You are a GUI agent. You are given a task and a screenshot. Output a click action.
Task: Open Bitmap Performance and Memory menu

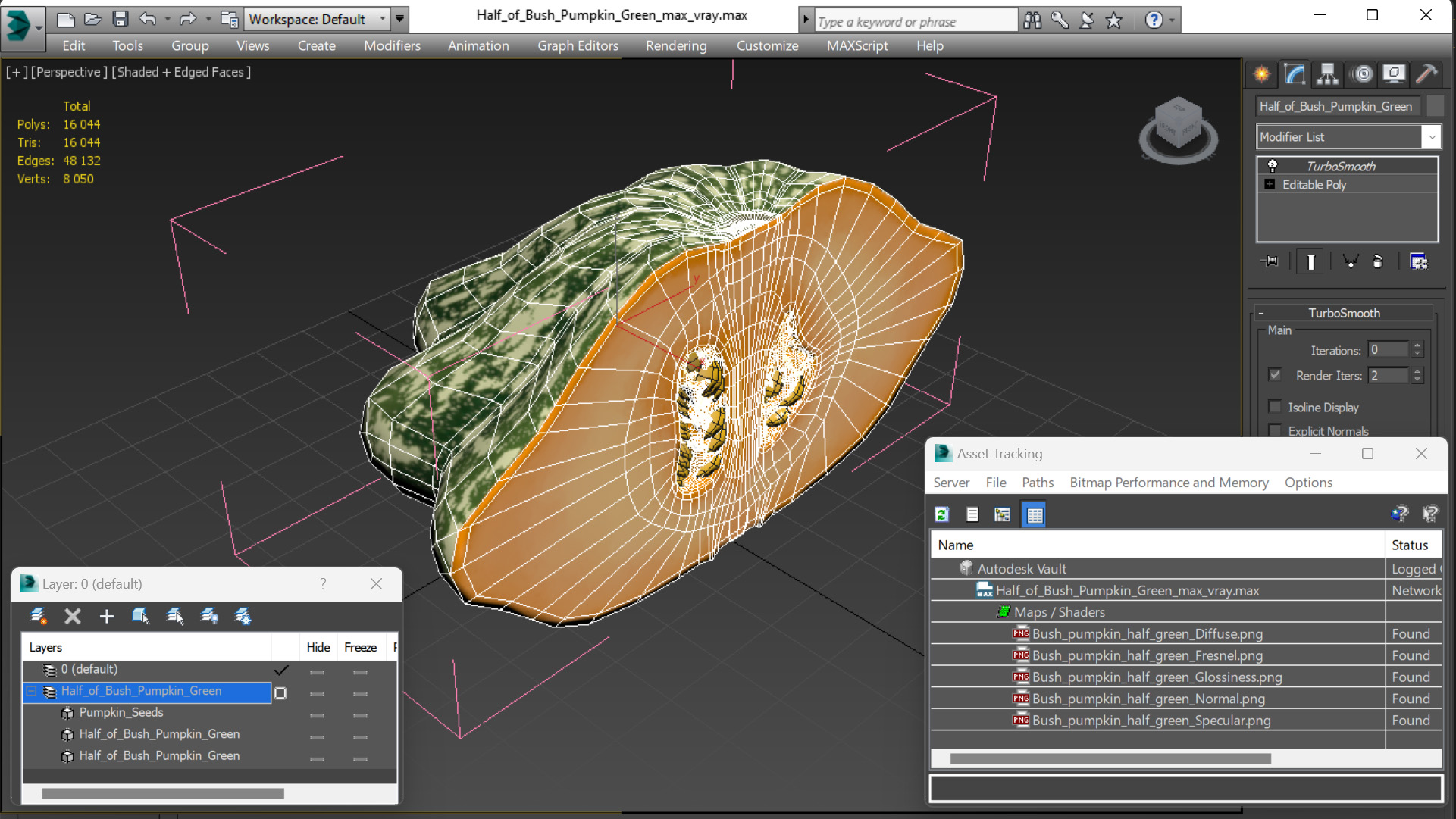tap(1169, 483)
